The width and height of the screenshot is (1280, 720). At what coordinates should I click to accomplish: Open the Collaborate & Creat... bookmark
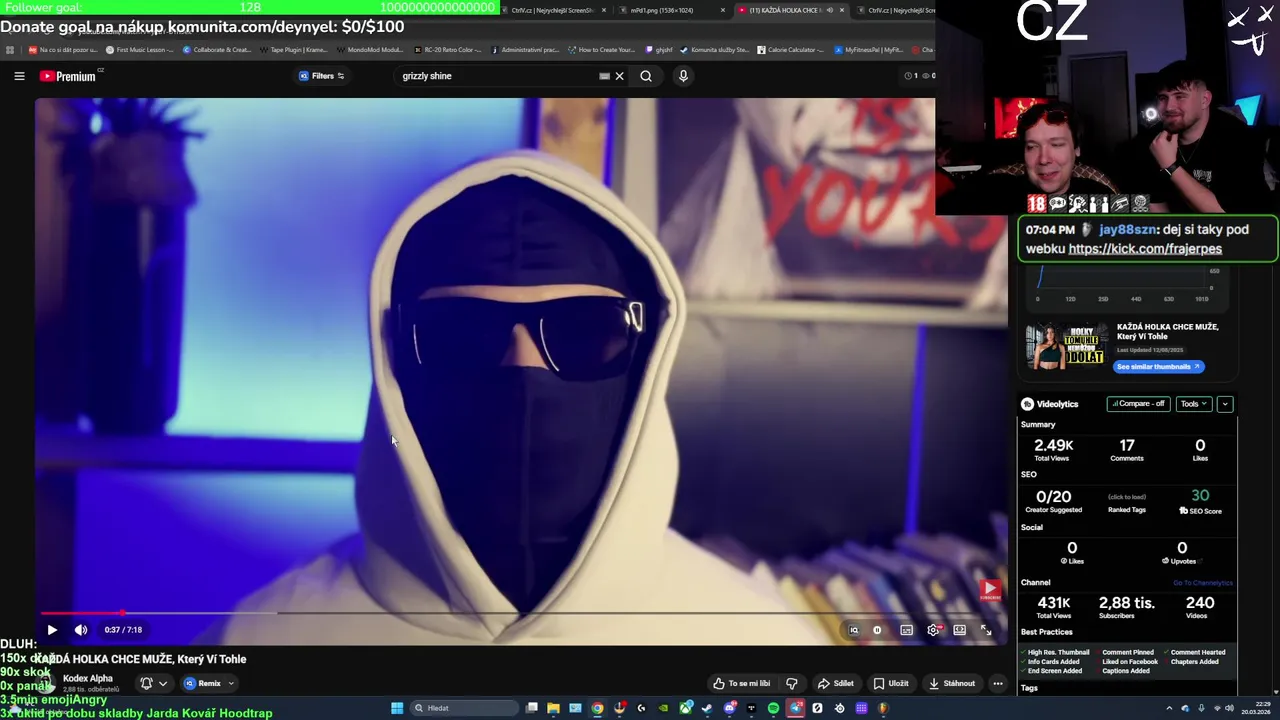[216, 50]
